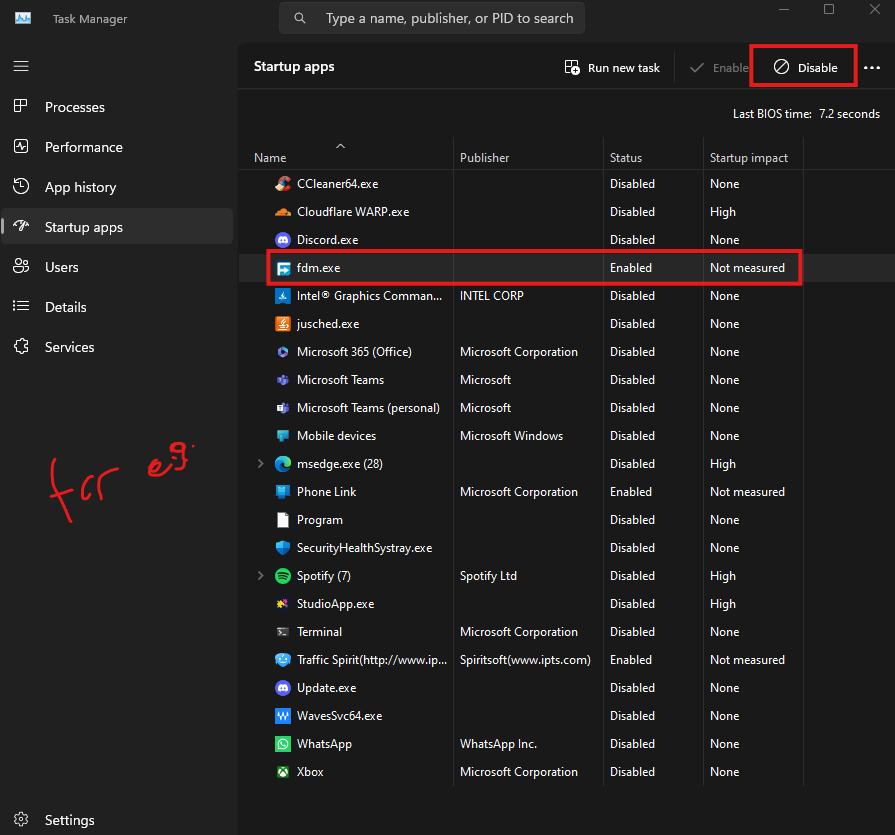
Task: Click the Spotify green icon
Action: tap(283, 576)
